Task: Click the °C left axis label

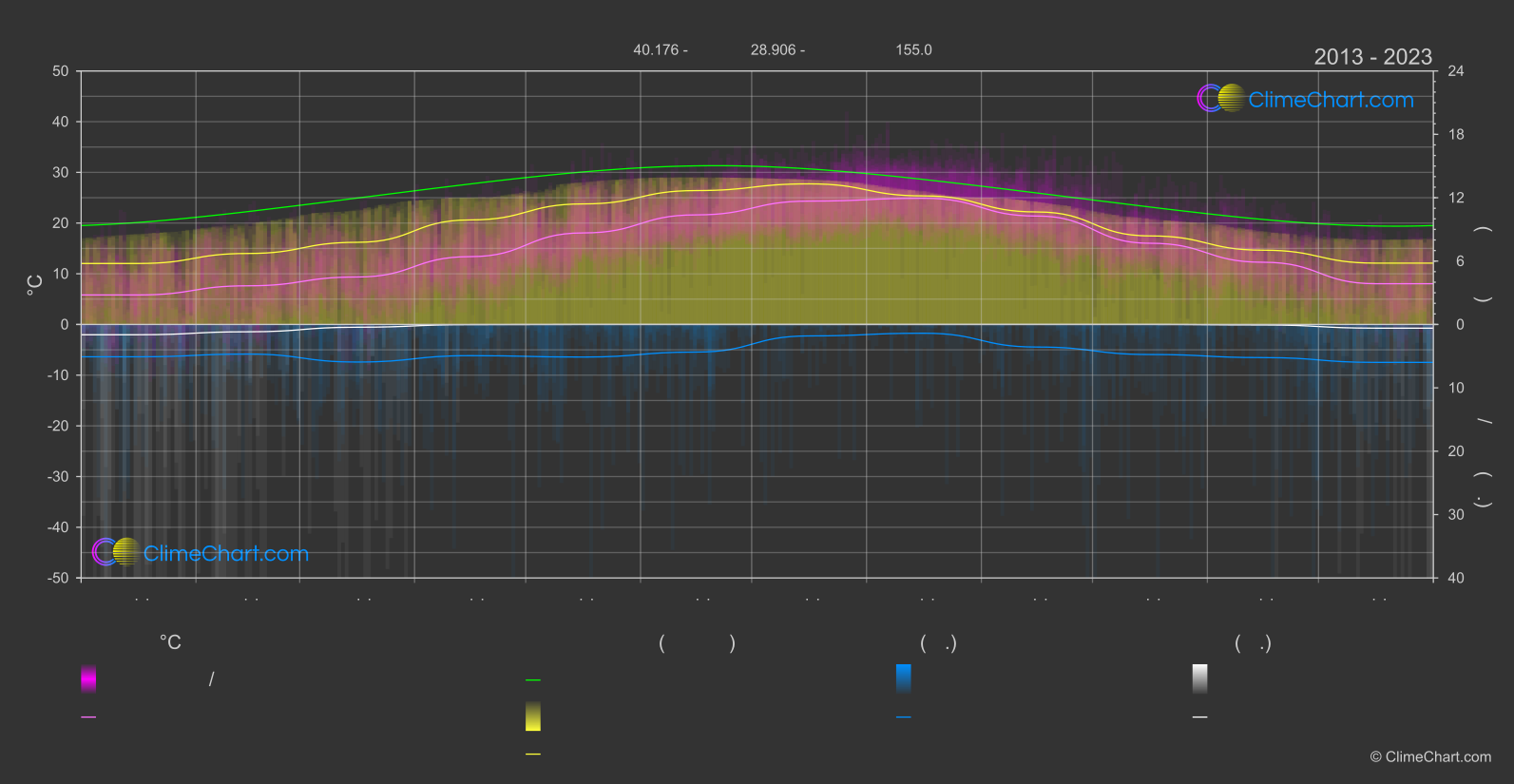Action: (x=35, y=285)
